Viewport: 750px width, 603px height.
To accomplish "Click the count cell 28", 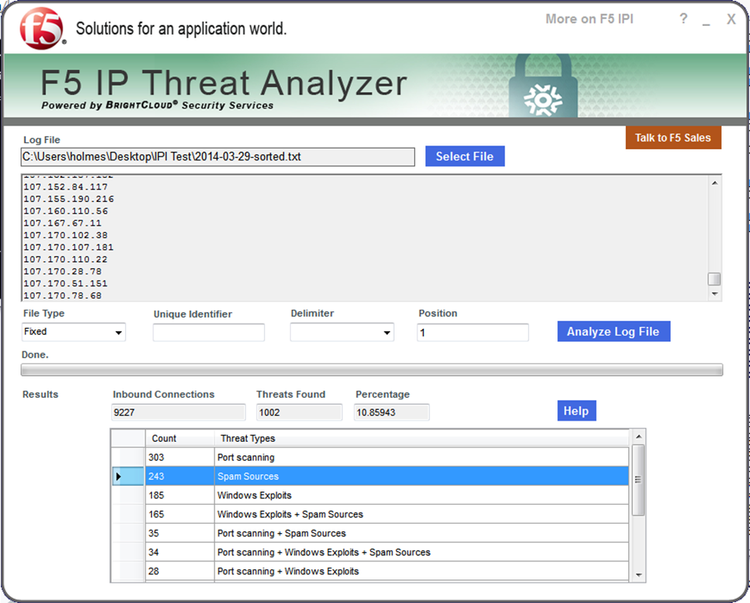I will click(179, 571).
